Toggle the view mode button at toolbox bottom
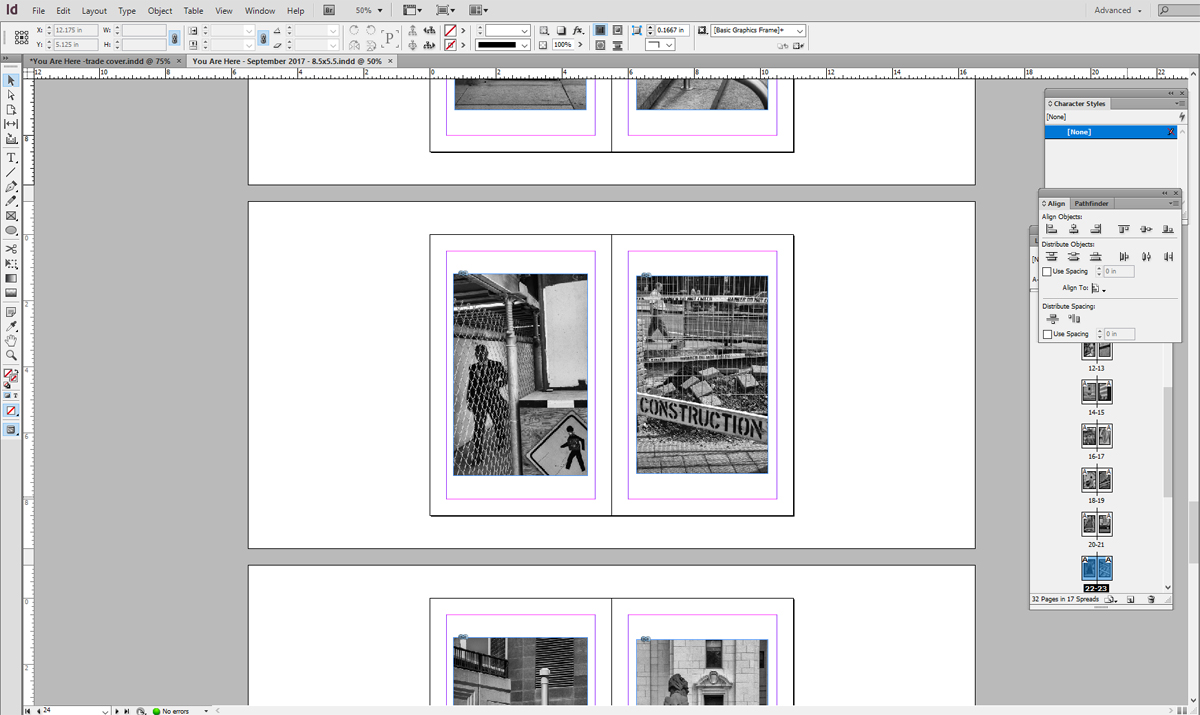1200x715 pixels. click(11, 430)
